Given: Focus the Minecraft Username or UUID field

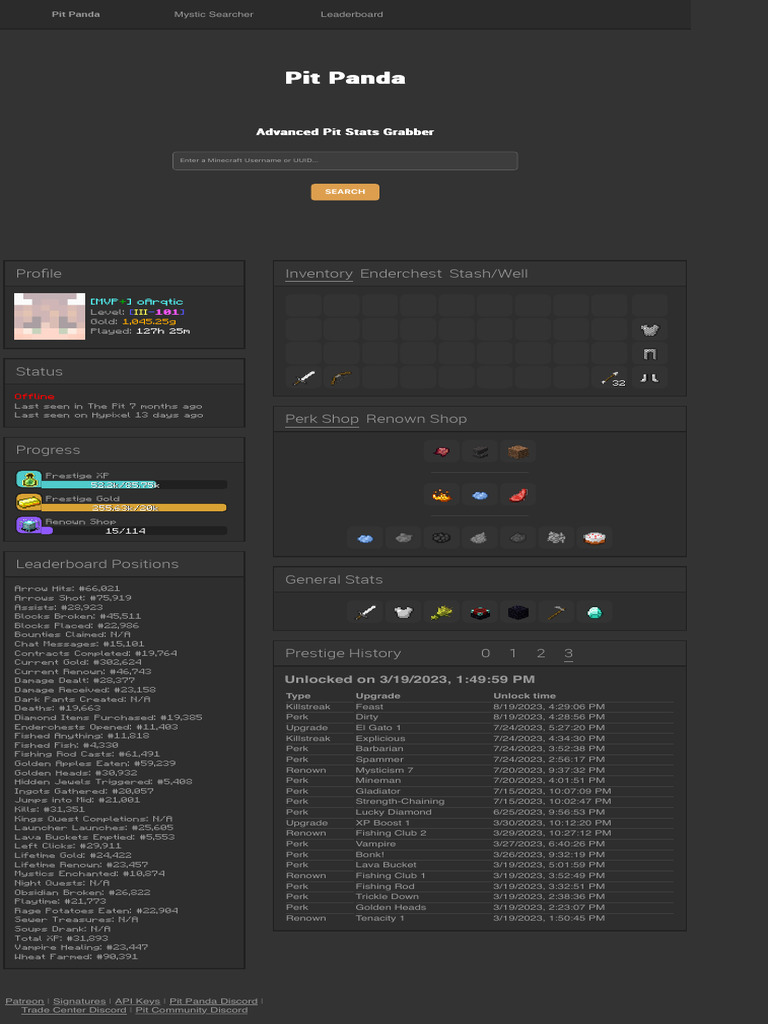Looking at the screenshot, I should 345,161.
